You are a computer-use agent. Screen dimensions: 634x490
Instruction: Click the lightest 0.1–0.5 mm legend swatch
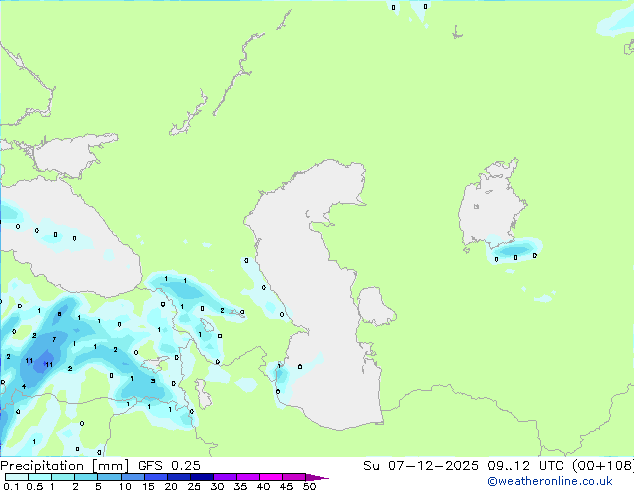tap(17, 477)
